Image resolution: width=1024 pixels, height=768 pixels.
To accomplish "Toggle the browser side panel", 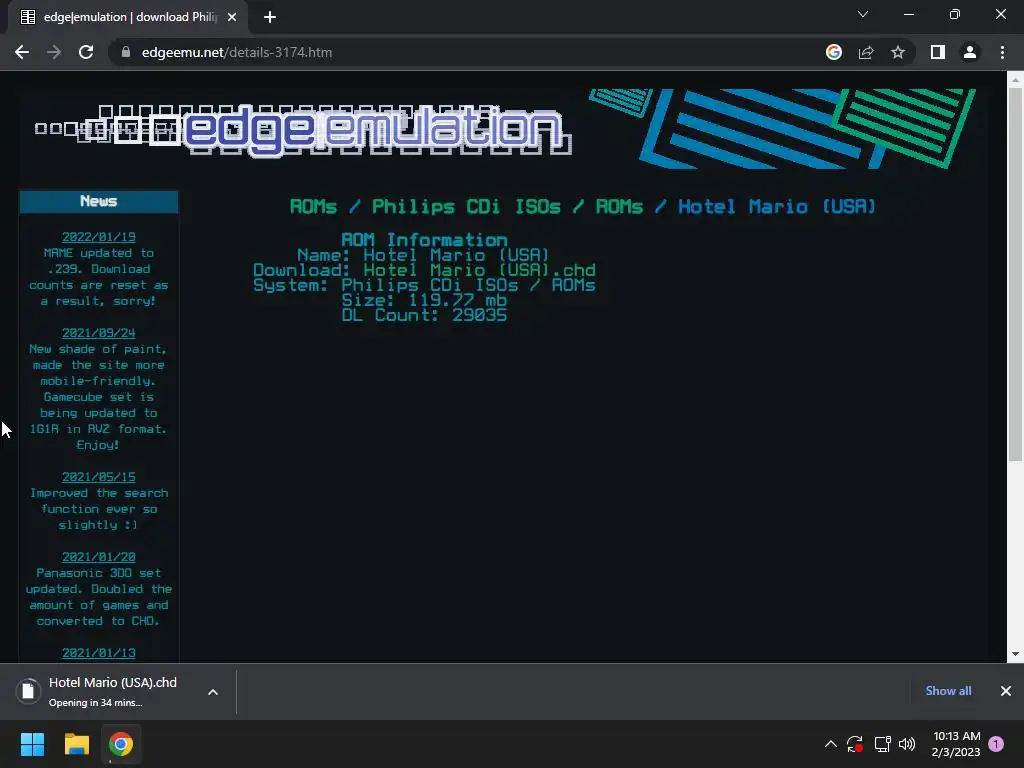I will click(x=938, y=52).
